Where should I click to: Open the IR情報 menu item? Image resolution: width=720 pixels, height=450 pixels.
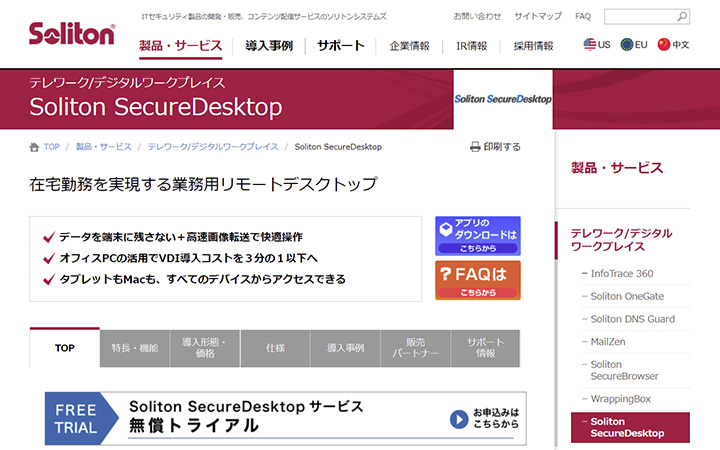pos(472,46)
